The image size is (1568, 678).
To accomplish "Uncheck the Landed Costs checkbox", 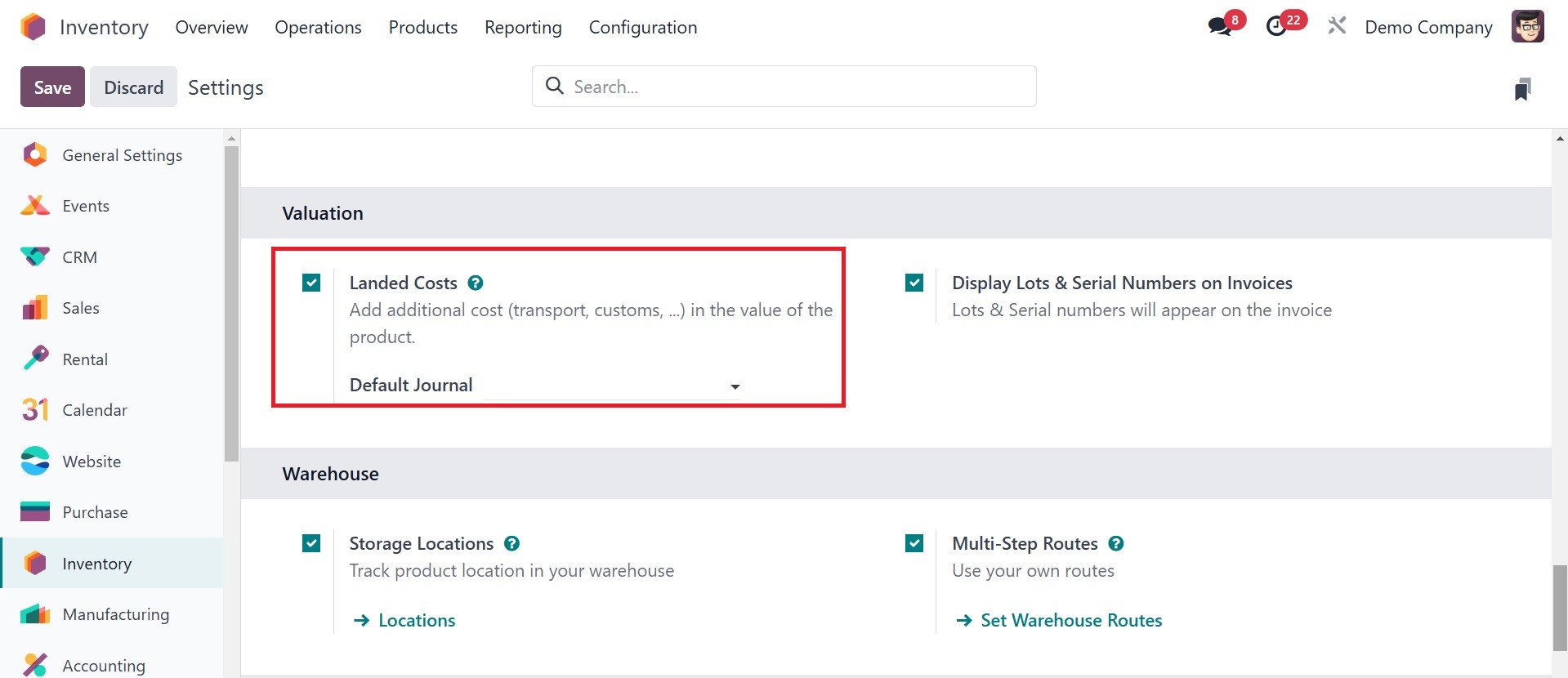I will click(311, 283).
